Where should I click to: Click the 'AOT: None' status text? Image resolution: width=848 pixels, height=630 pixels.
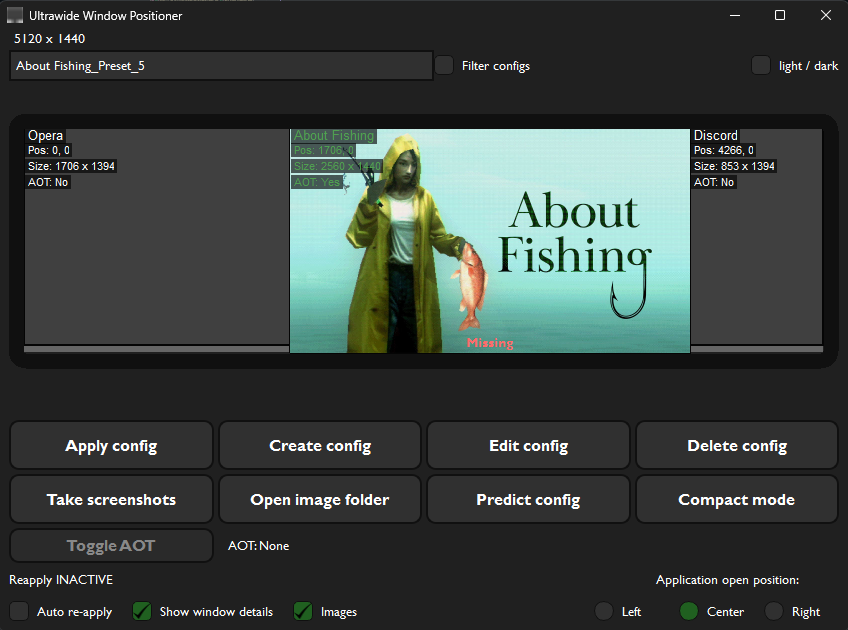pos(259,546)
